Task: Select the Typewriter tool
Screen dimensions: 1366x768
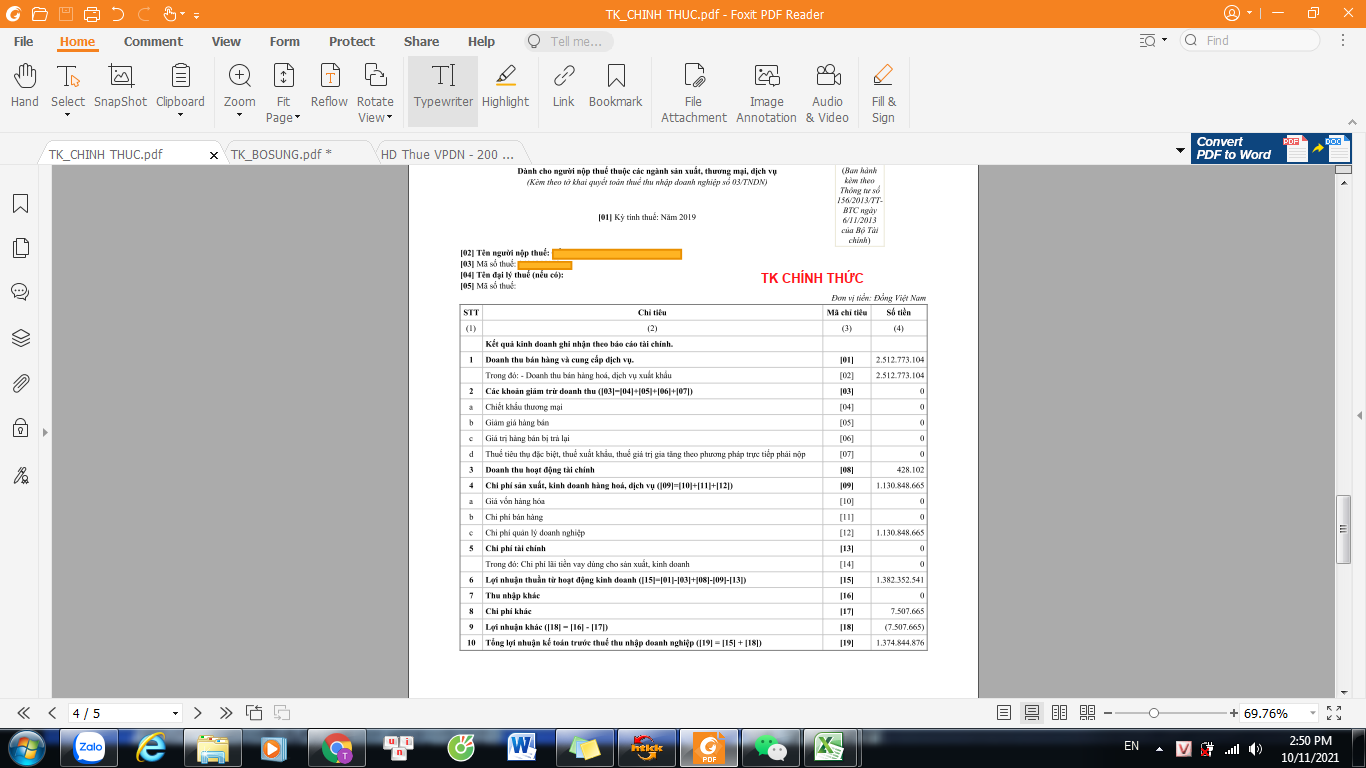Action: [443, 88]
